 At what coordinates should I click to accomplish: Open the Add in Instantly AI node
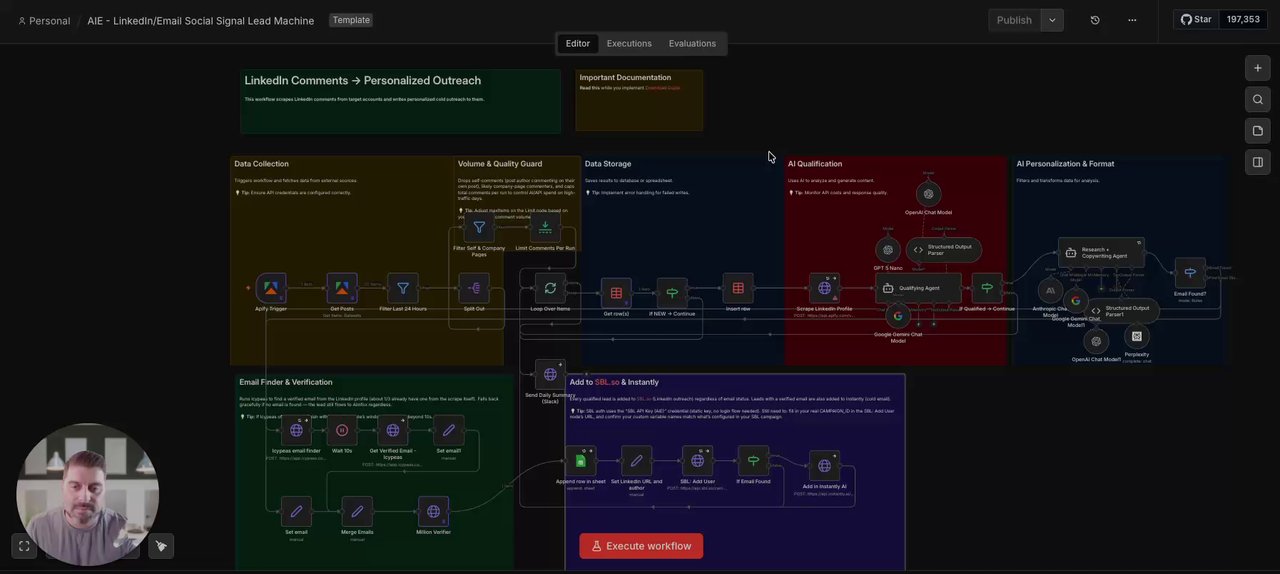point(824,466)
